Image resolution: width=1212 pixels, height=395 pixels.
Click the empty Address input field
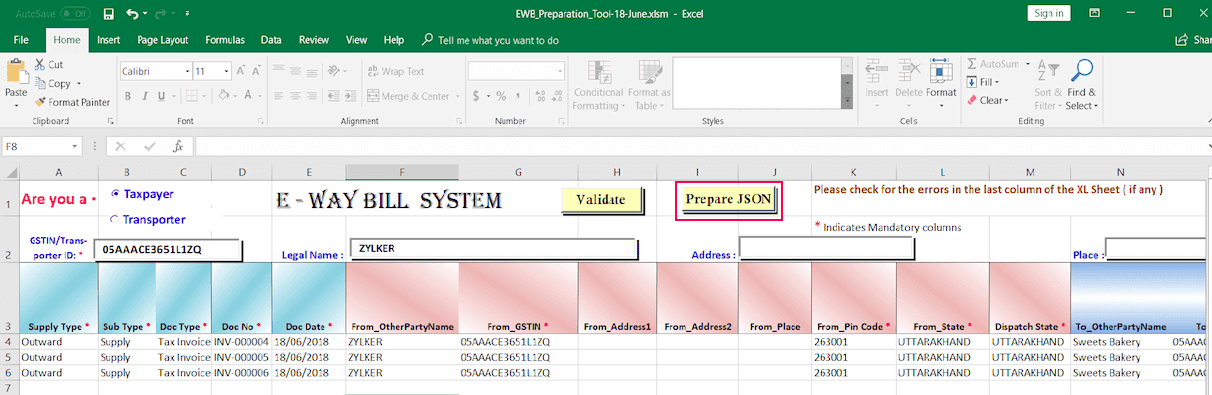click(827, 247)
